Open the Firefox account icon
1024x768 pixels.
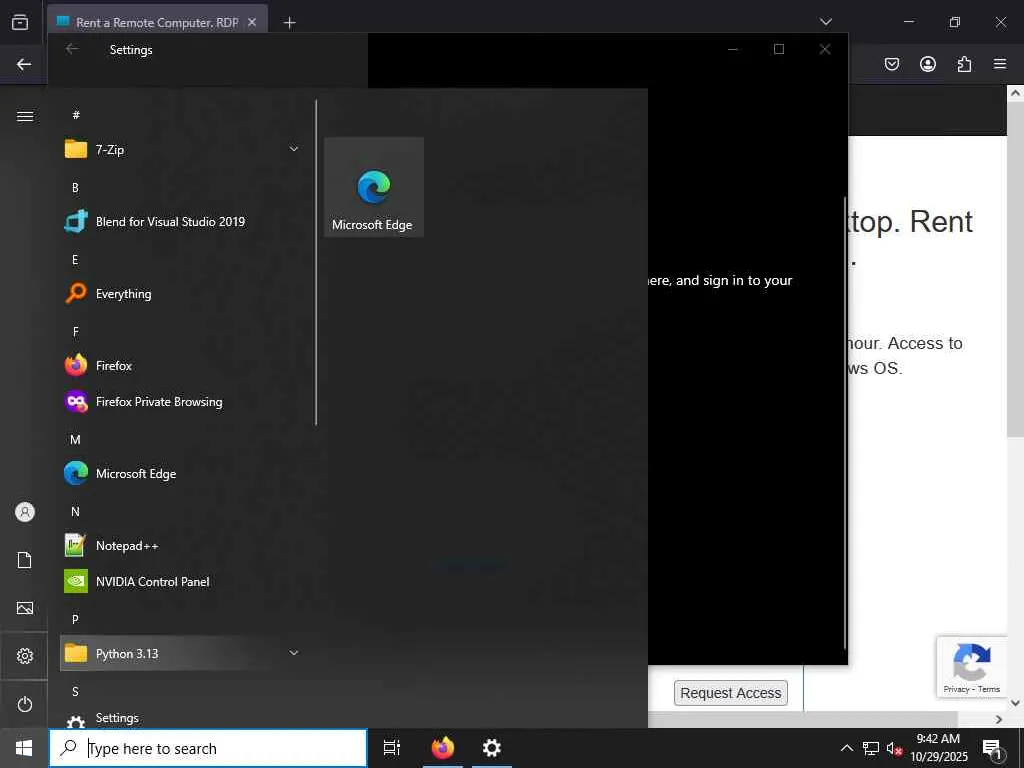[928, 64]
